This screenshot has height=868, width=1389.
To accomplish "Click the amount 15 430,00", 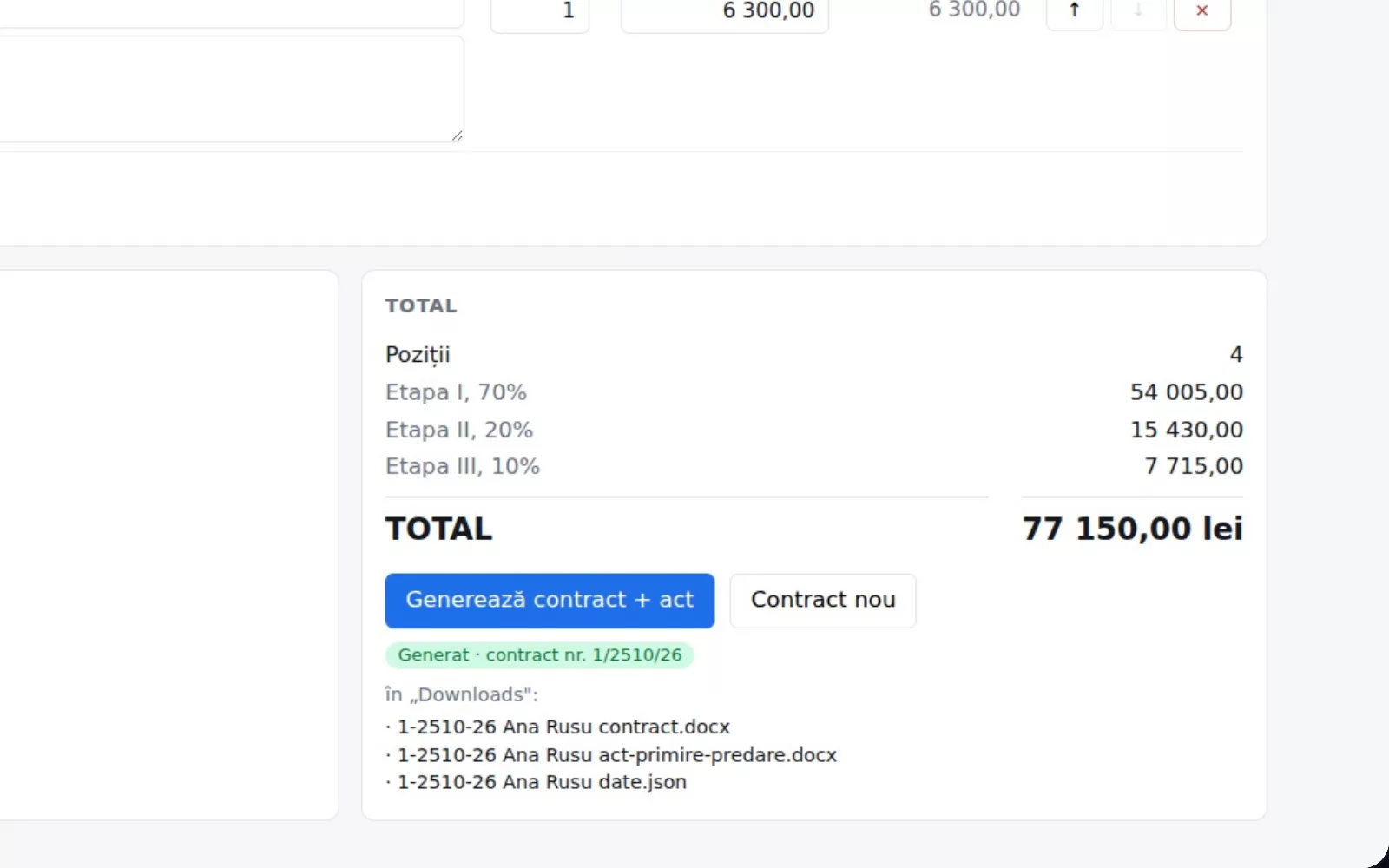I will coord(1186,430).
